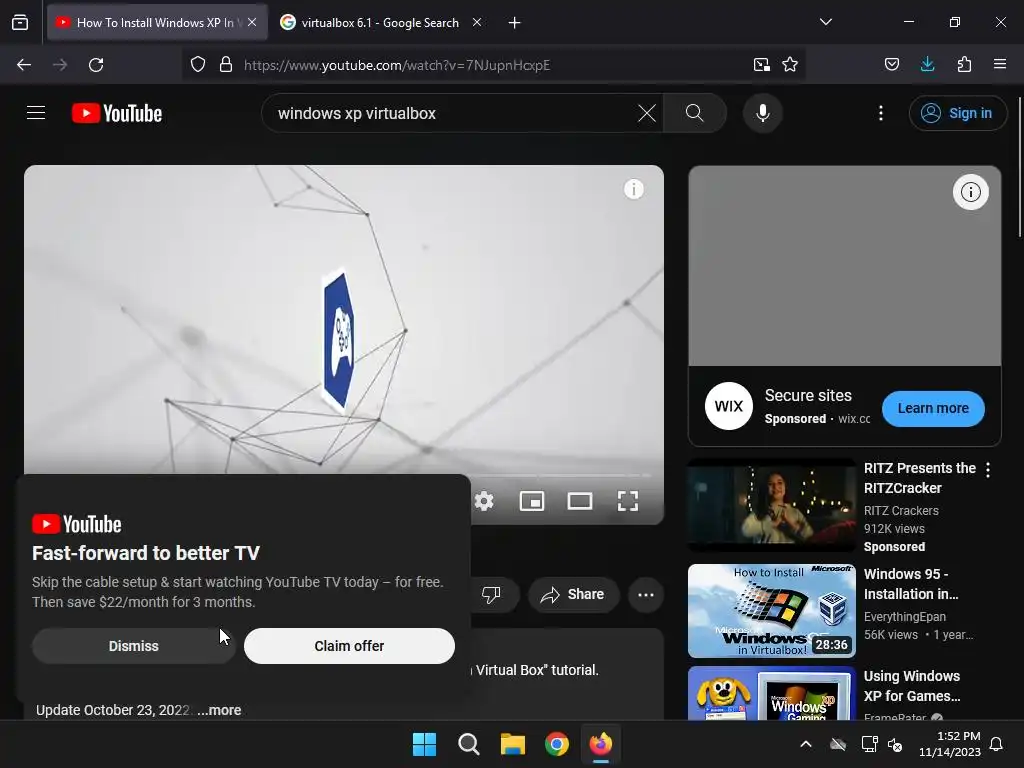
Task: Go to YouTube home via logo
Action: click(x=117, y=113)
